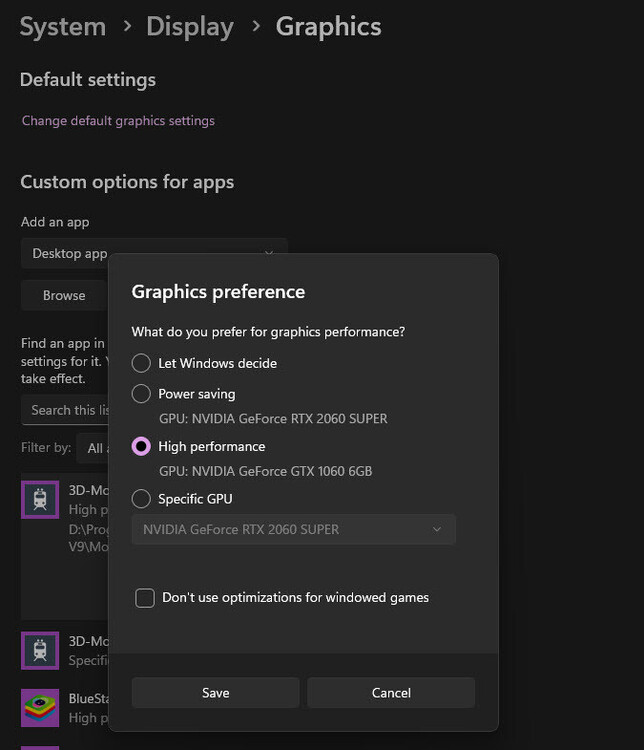Select the Let Windows decide option
The width and height of the screenshot is (644, 750).
pos(141,363)
